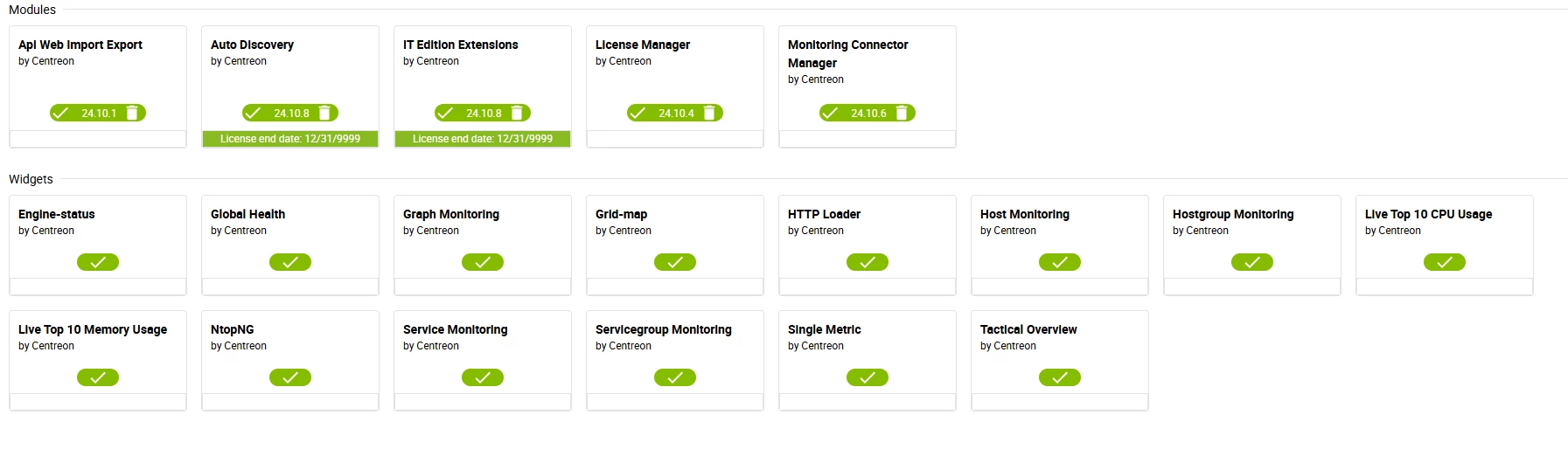This screenshot has height=463, width=1568.
Task: Click the checkmark icon on Auto Discovery
Action: click(253, 113)
